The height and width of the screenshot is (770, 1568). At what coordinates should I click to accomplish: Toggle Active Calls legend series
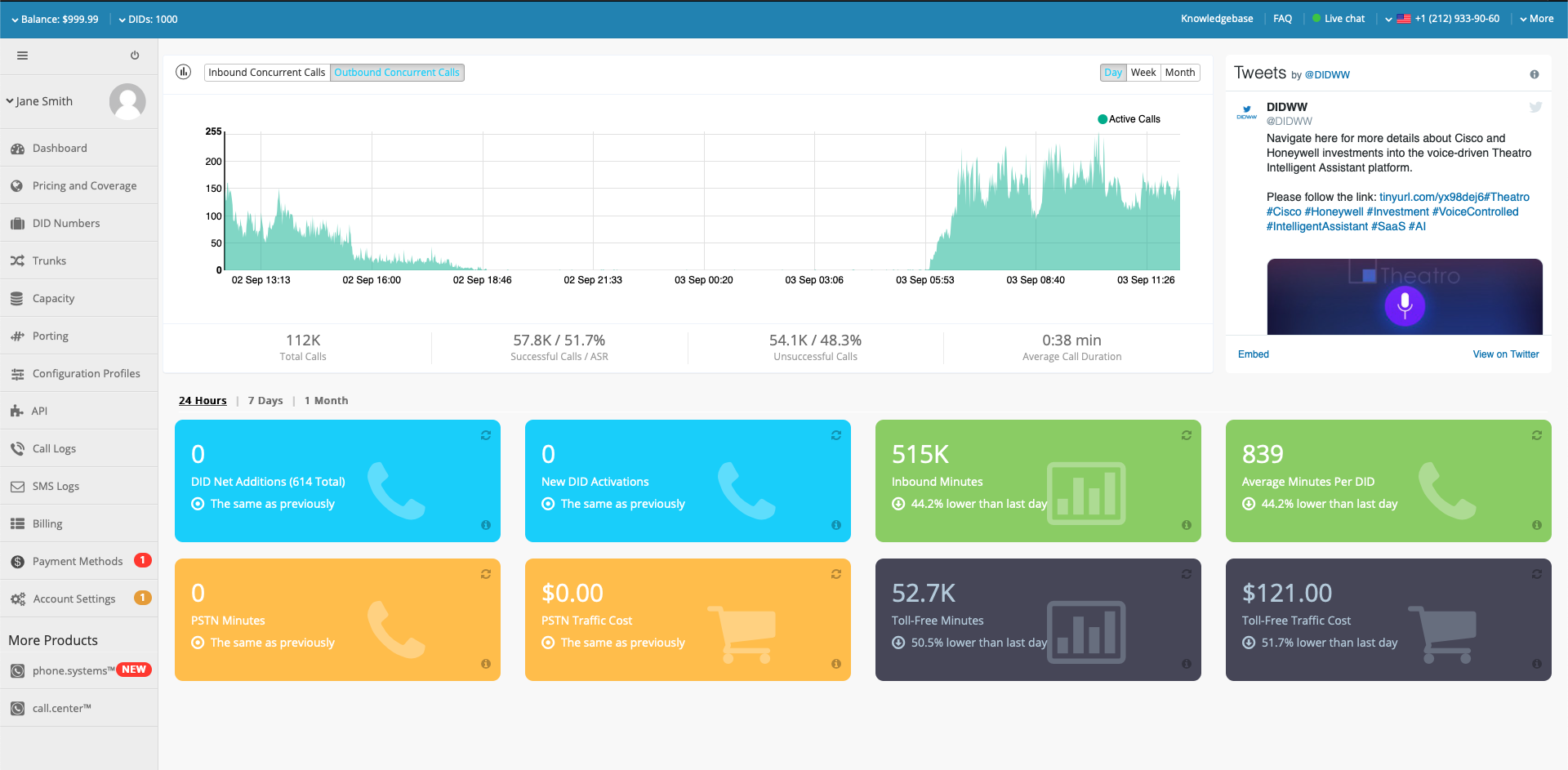(1129, 119)
